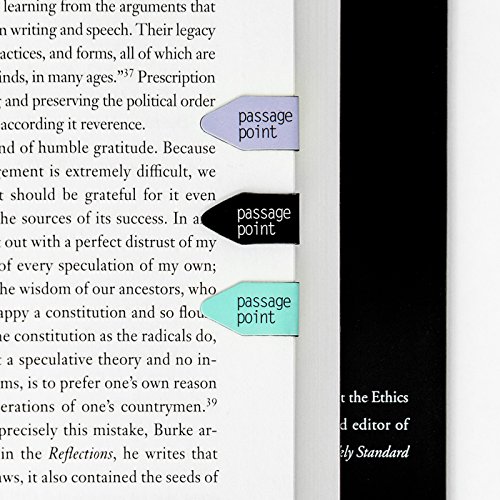Click the lavender passage point marker
Screen dimensions: 500x500
coord(250,123)
